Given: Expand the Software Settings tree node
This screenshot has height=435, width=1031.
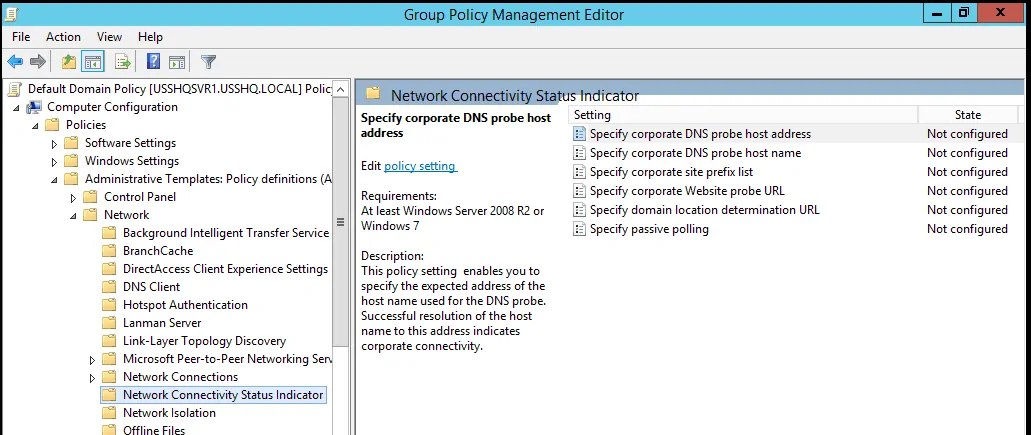Looking at the screenshot, I should [55, 143].
